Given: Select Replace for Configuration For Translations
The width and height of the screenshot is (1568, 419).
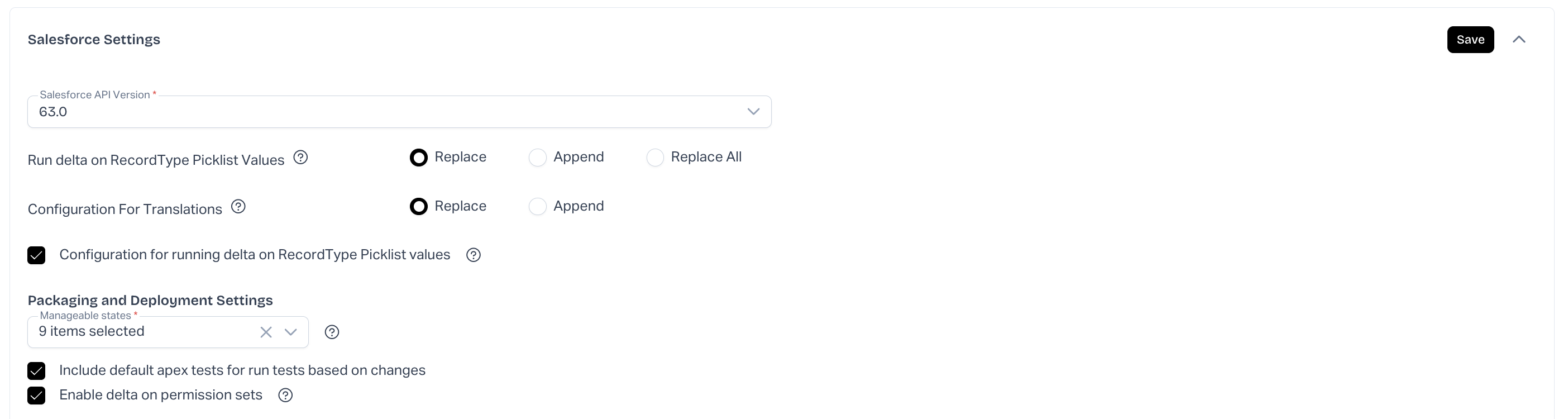Looking at the screenshot, I should click(419, 207).
